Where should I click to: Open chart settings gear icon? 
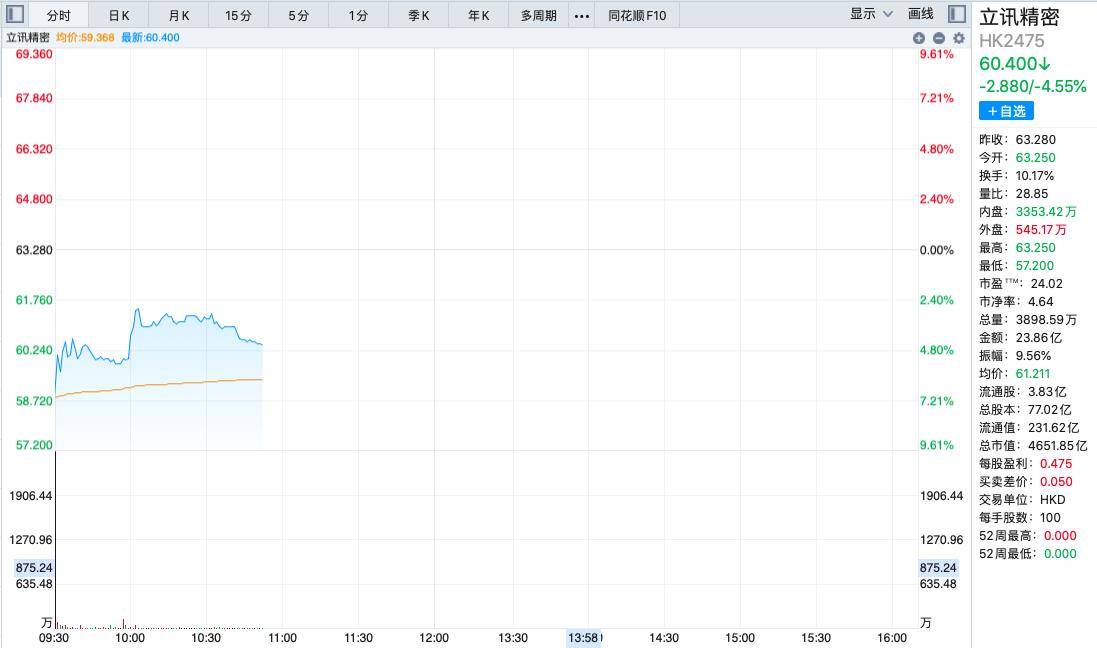959,38
